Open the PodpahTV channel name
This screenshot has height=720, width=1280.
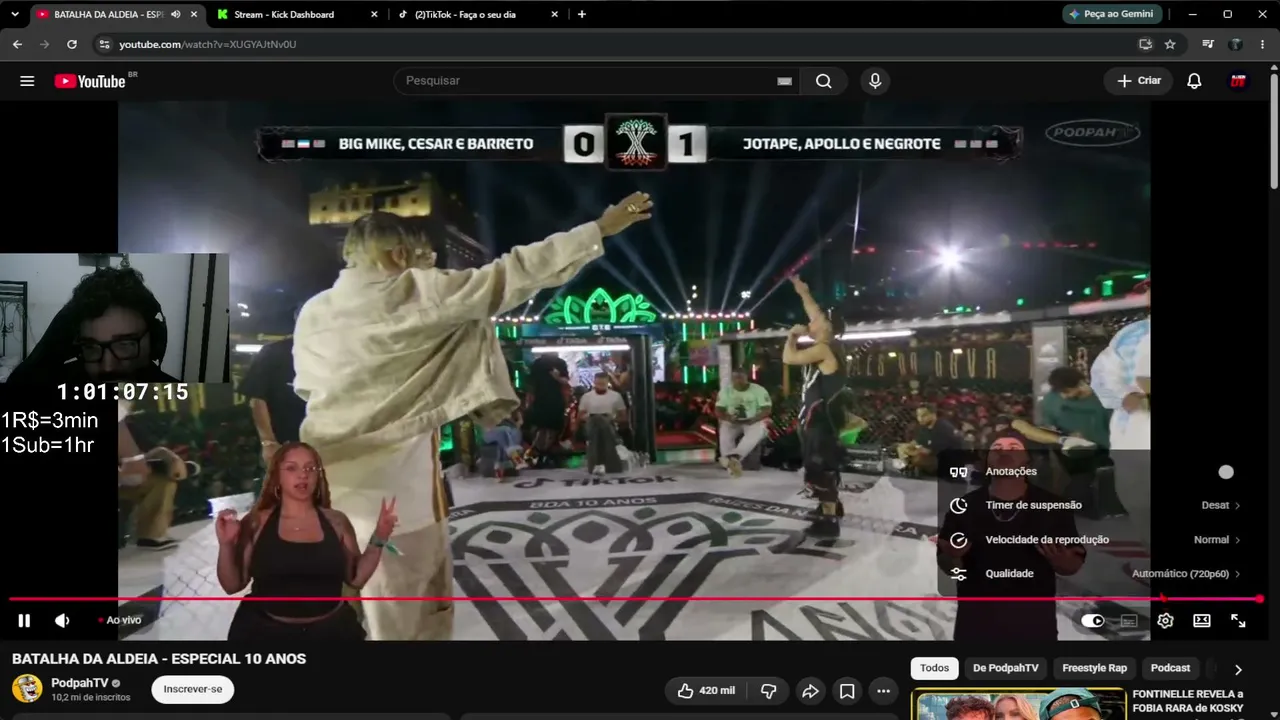click(79, 683)
